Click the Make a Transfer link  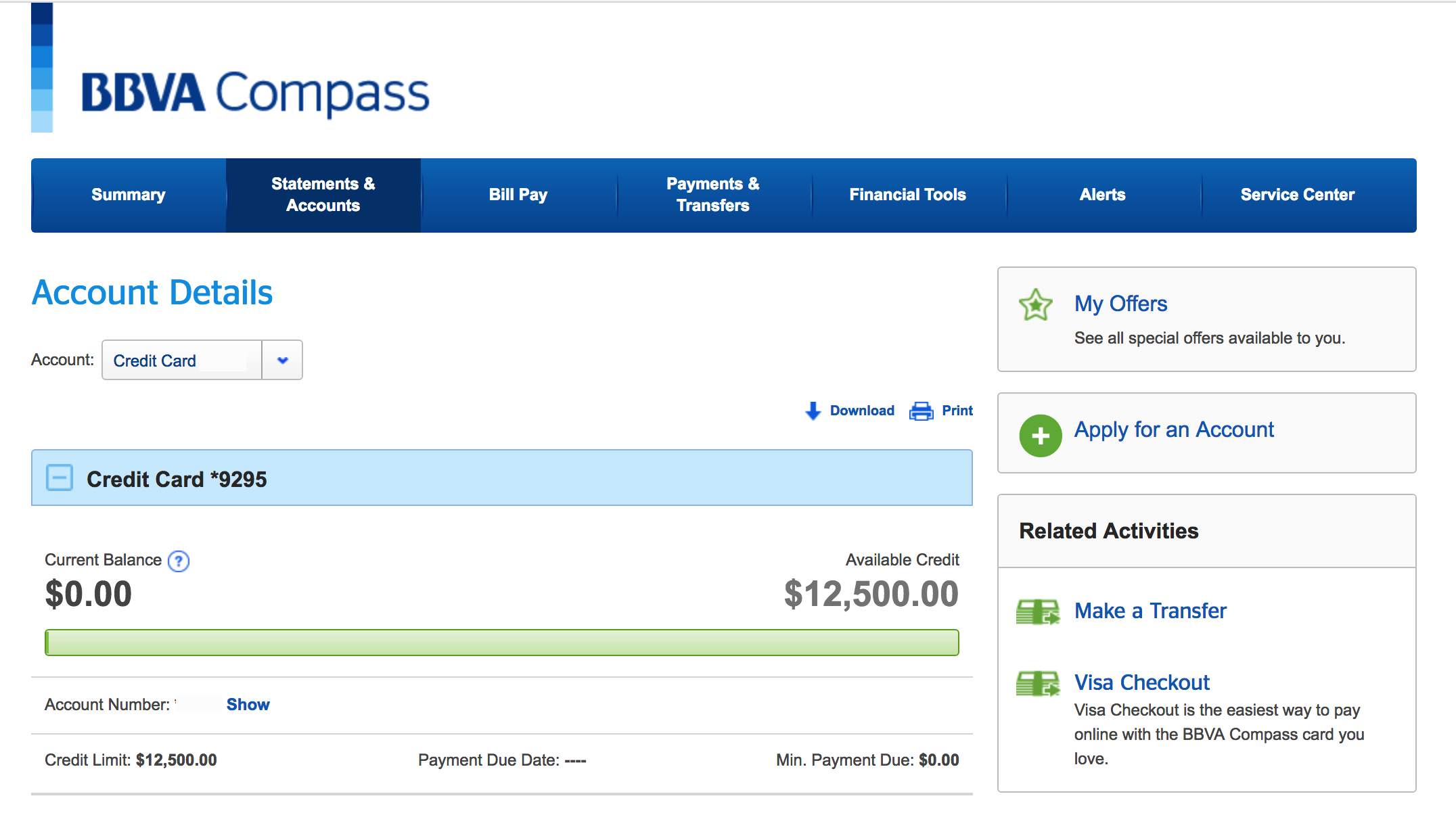pos(1150,611)
